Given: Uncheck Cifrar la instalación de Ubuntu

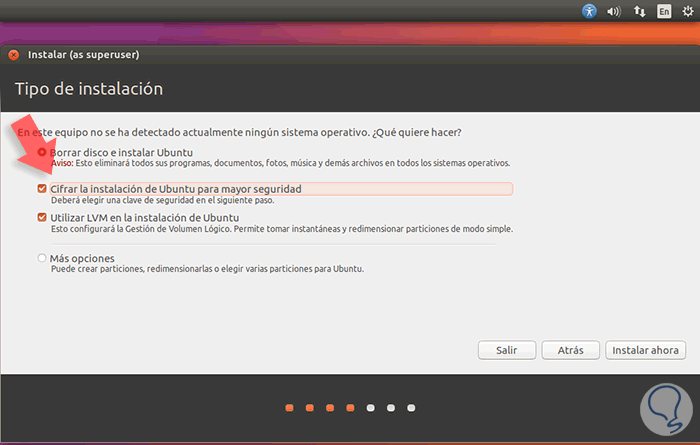Looking at the screenshot, I should 42,189.
